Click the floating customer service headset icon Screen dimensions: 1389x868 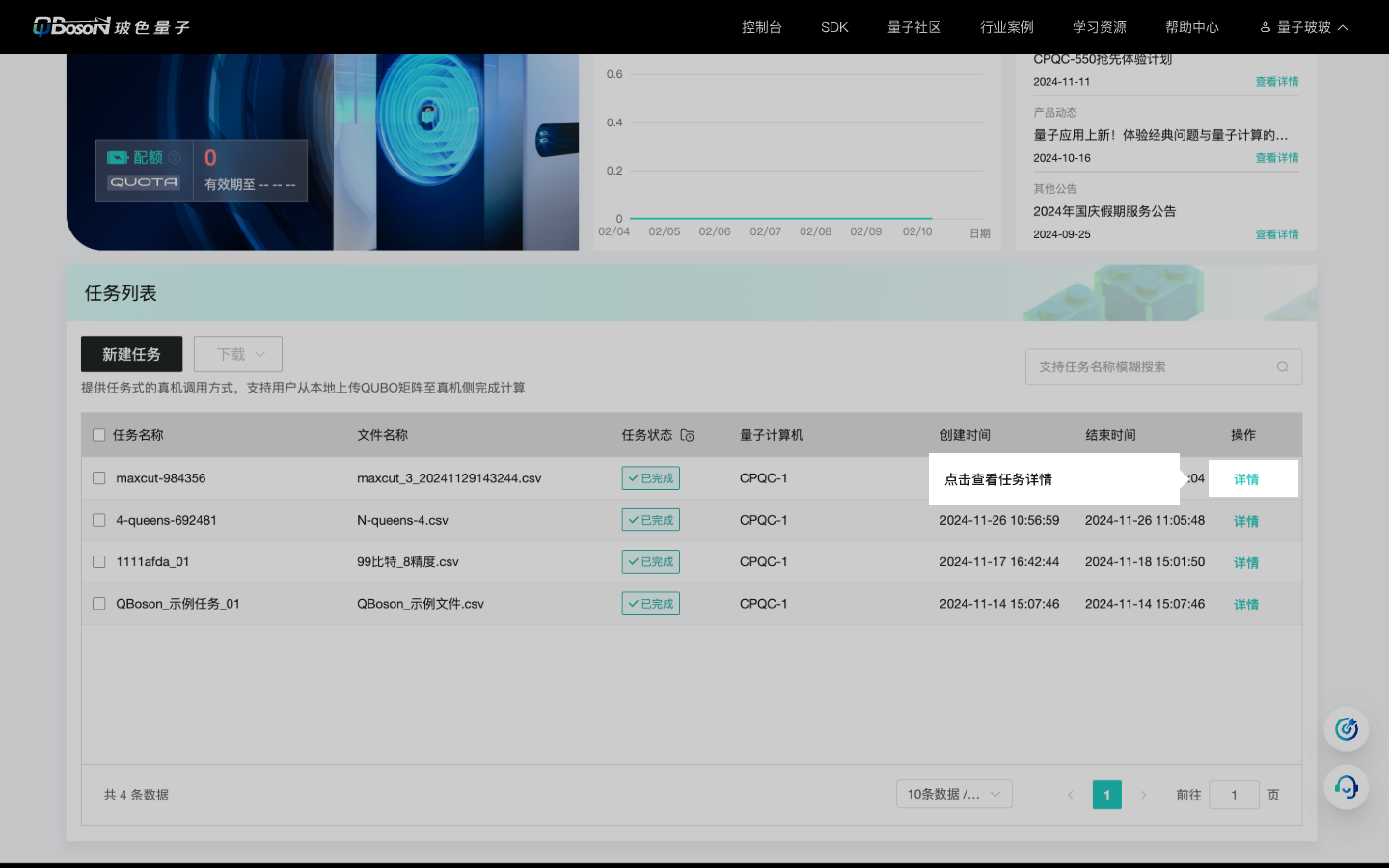click(x=1347, y=788)
